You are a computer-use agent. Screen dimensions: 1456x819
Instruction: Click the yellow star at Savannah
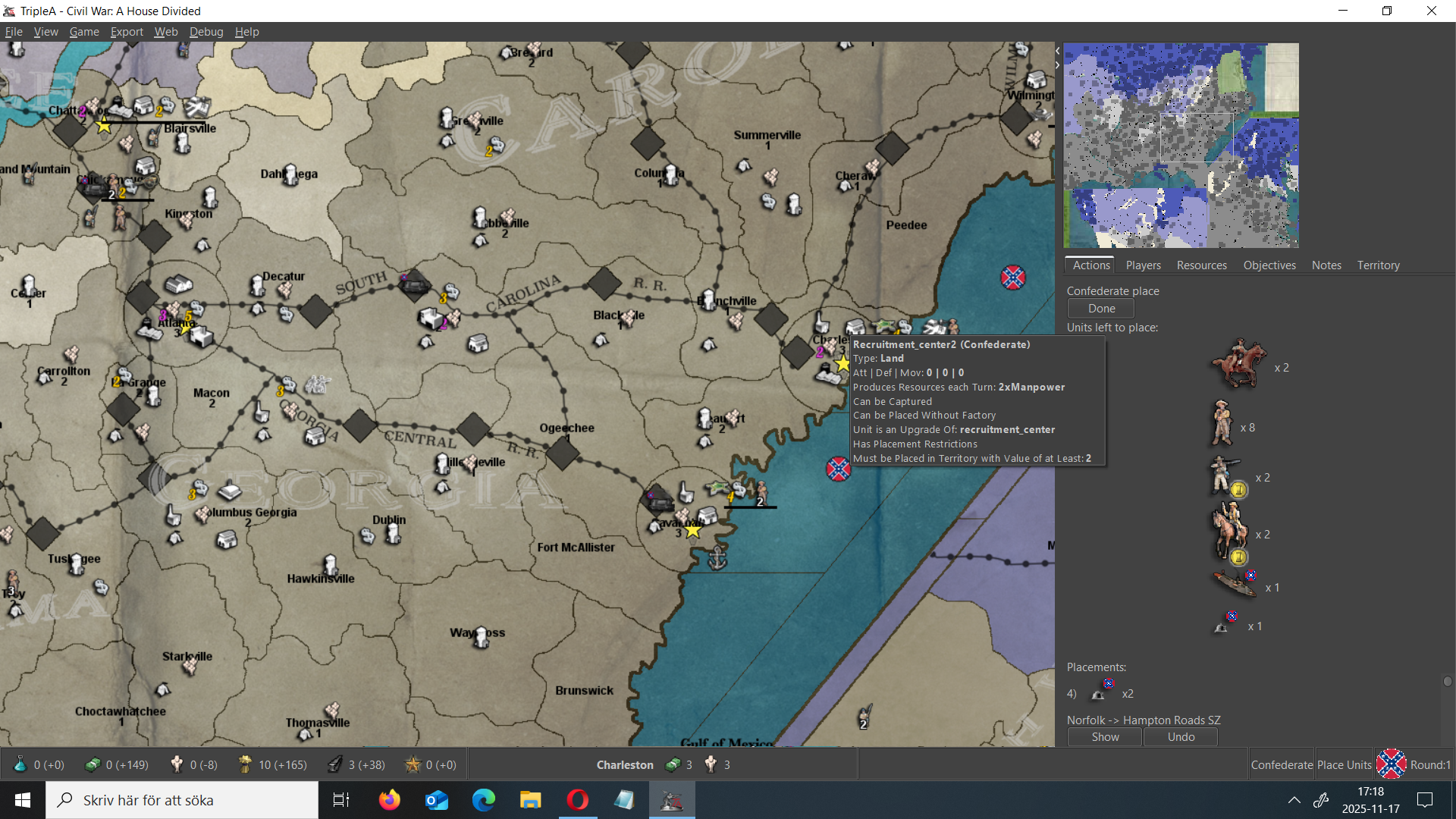pyautogui.click(x=692, y=531)
